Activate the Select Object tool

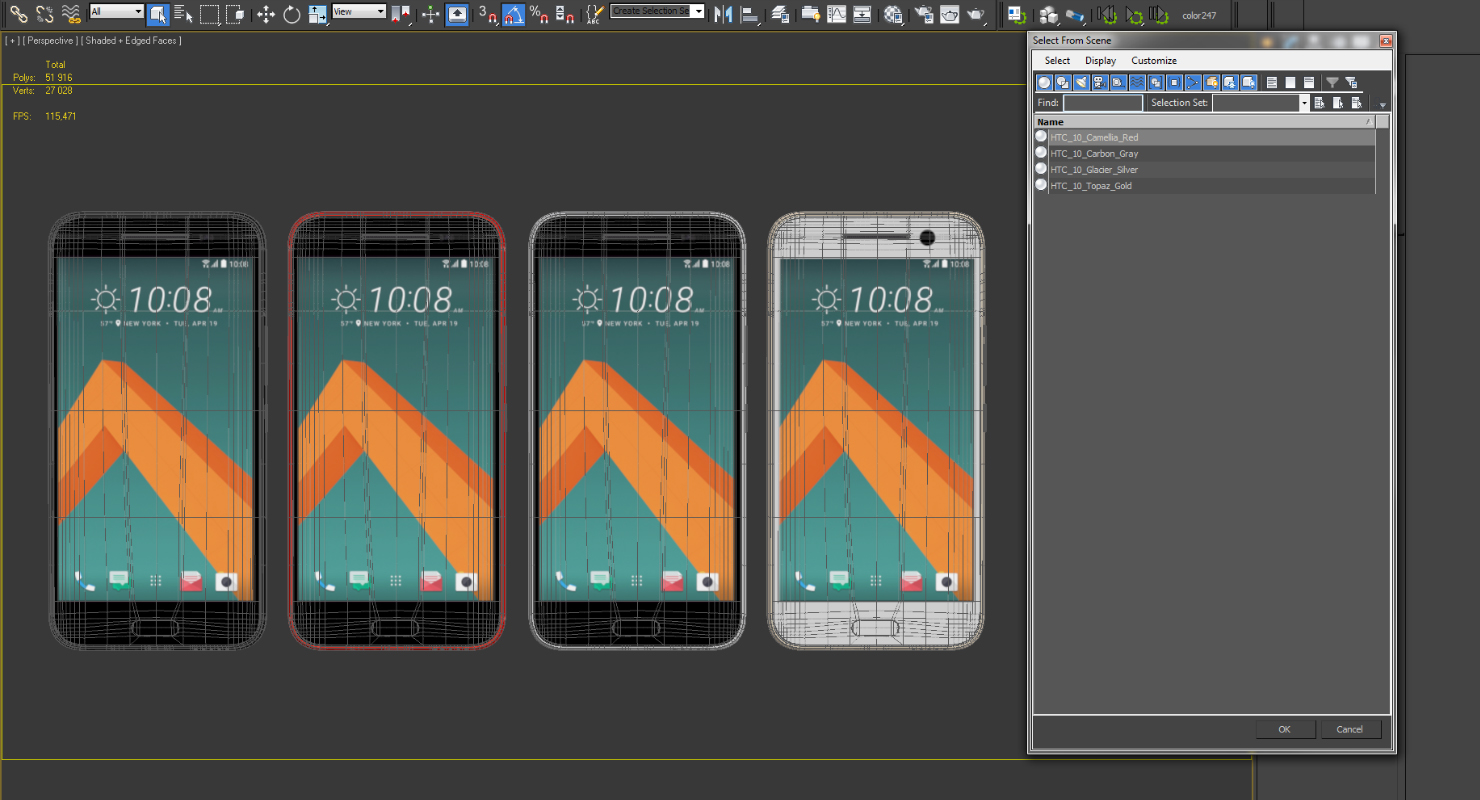tap(158, 14)
